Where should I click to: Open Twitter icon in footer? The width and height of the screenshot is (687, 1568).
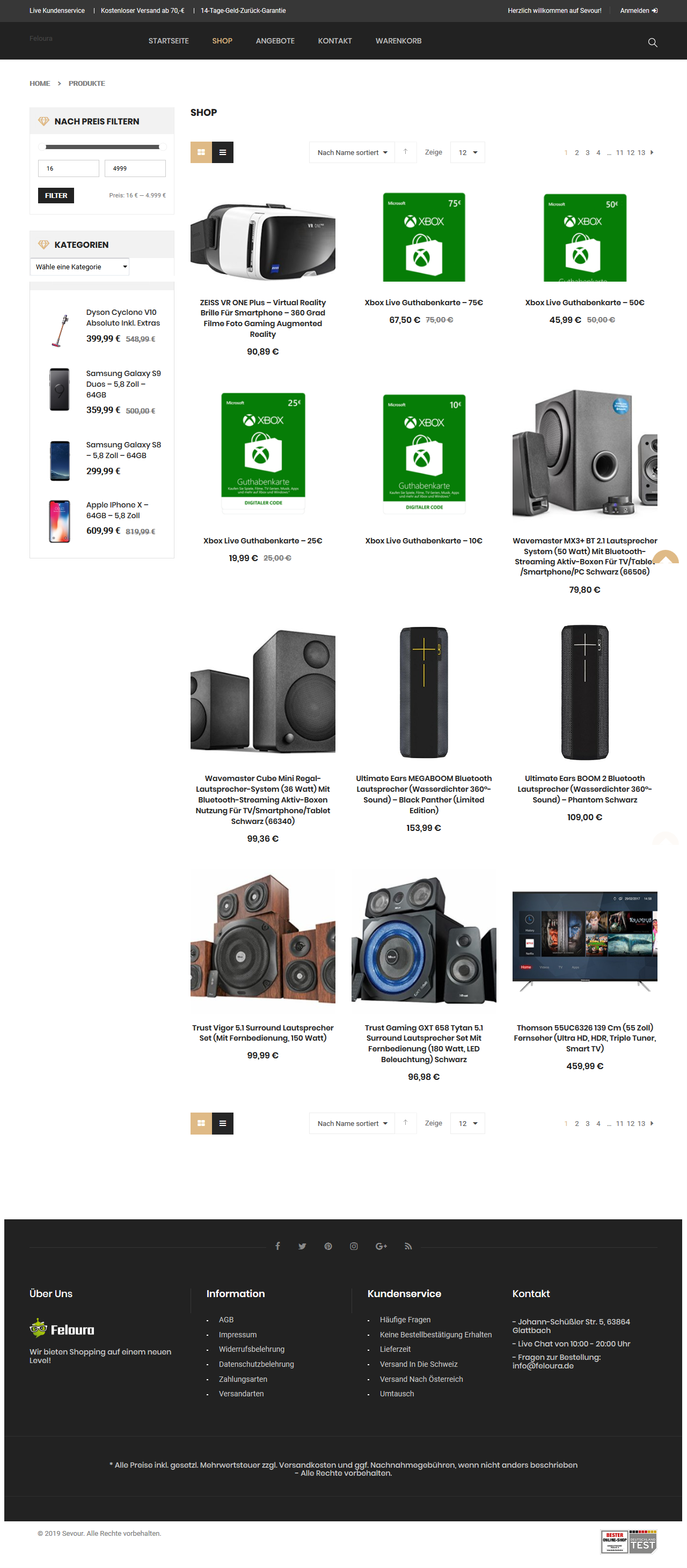tap(302, 1246)
